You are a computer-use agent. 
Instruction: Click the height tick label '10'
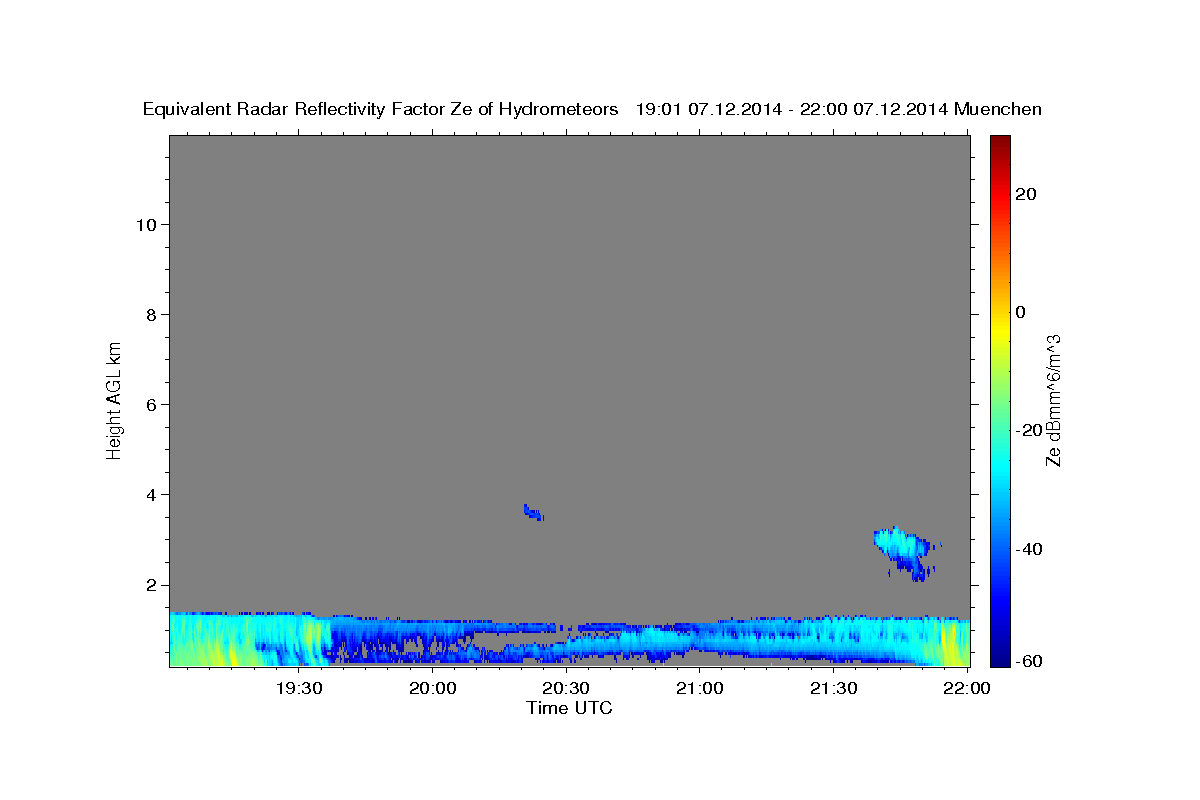point(147,224)
